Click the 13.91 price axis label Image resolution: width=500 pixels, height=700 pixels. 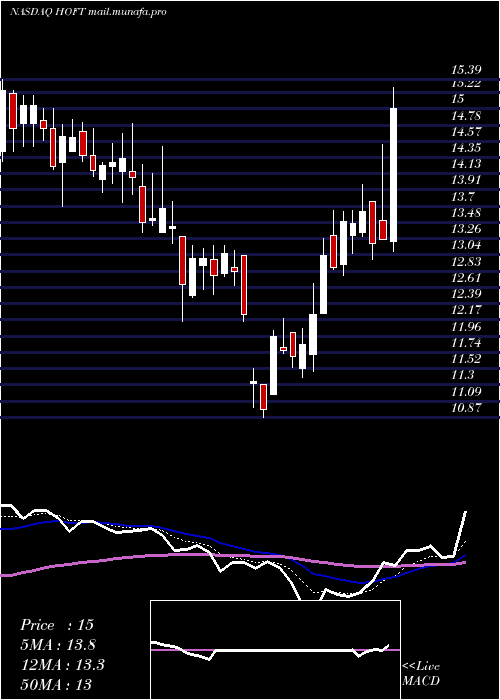click(x=466, y=180)
